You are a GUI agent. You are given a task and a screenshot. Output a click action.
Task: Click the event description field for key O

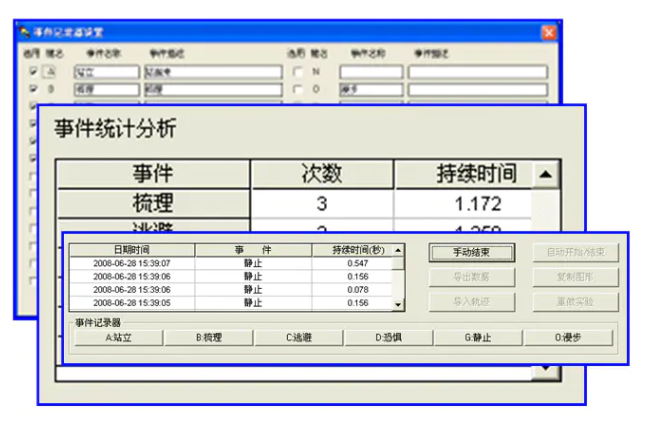(x=478, y=89)
